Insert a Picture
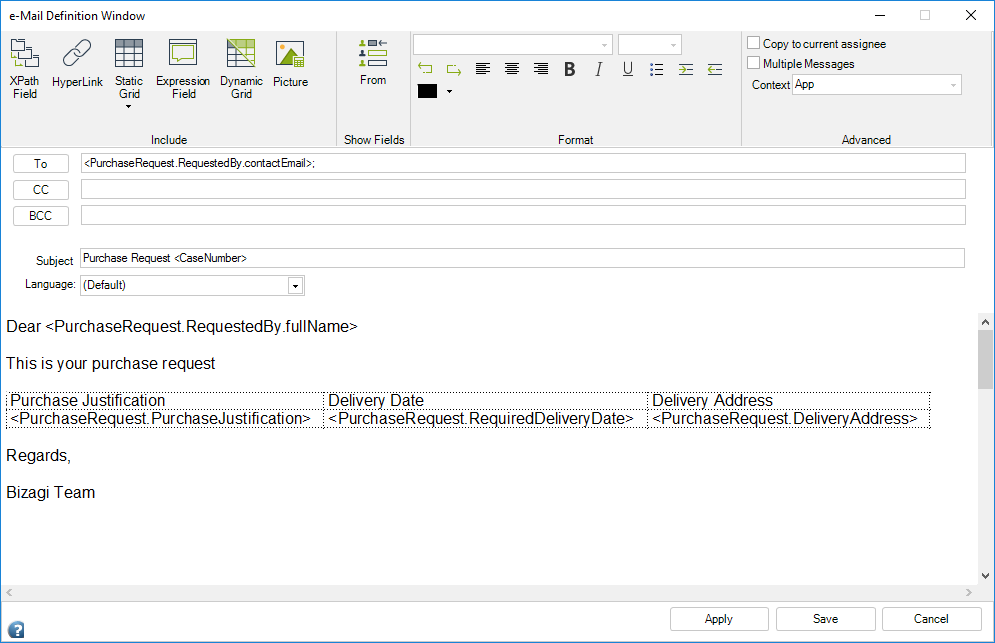The width and height of the screenshot is (995, 643). (290, 63)
